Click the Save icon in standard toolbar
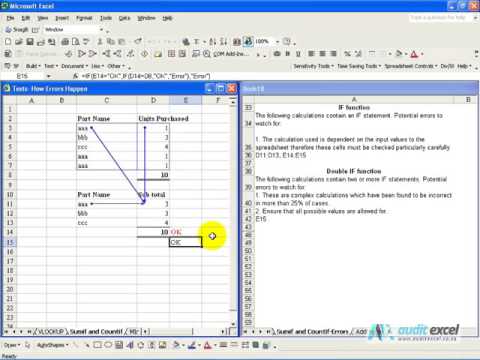Viewport: 480px width, 360px height. pos(30,42)
